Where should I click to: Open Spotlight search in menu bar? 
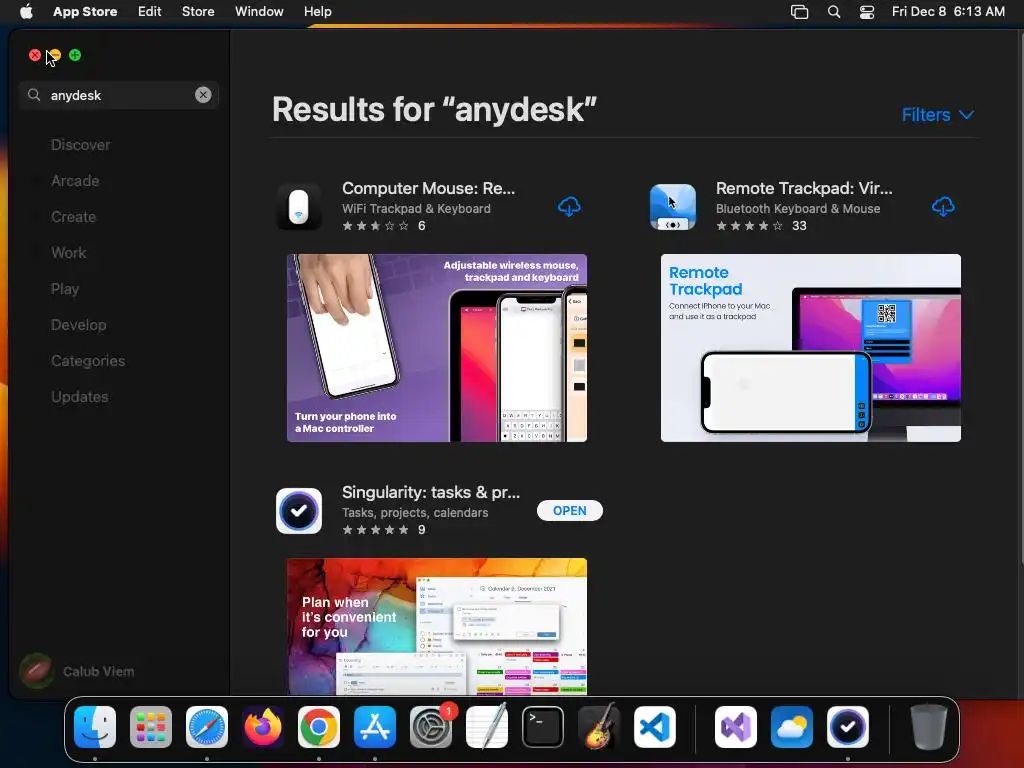(834, 12)
